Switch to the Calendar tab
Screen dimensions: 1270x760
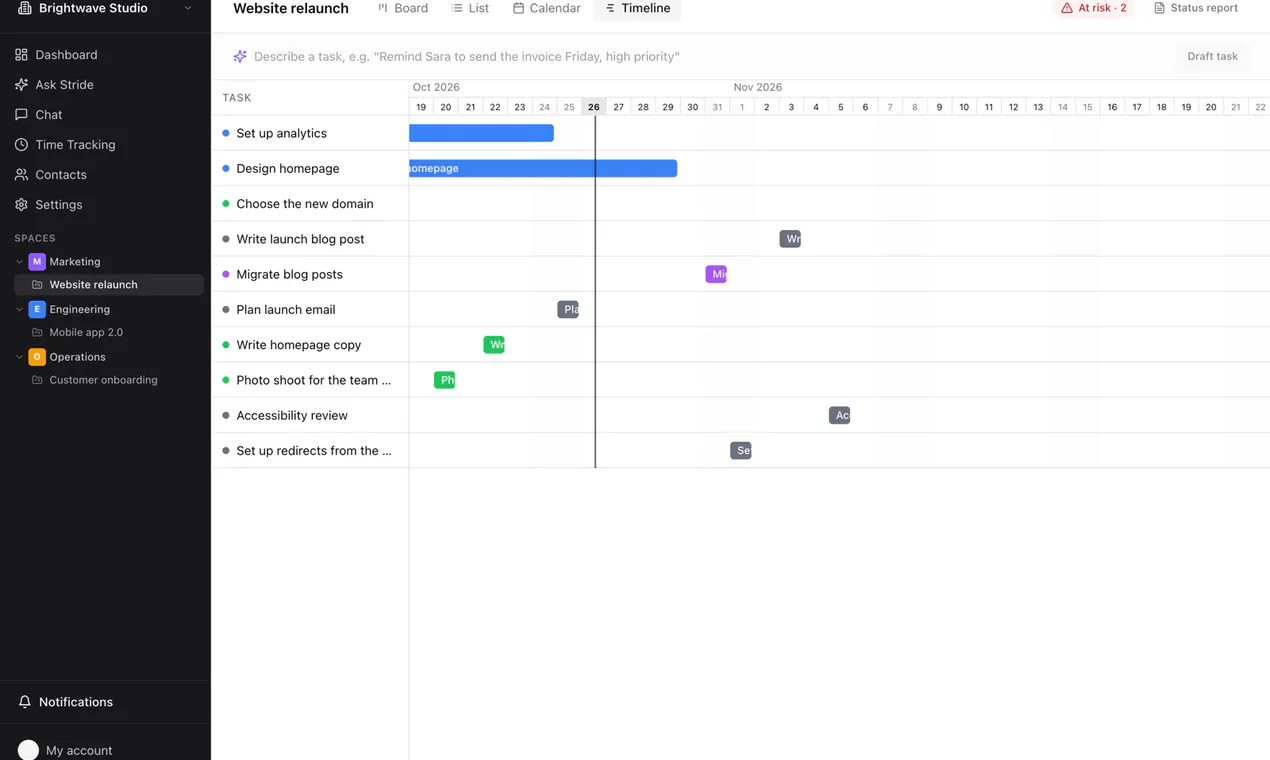click(546, 8)
